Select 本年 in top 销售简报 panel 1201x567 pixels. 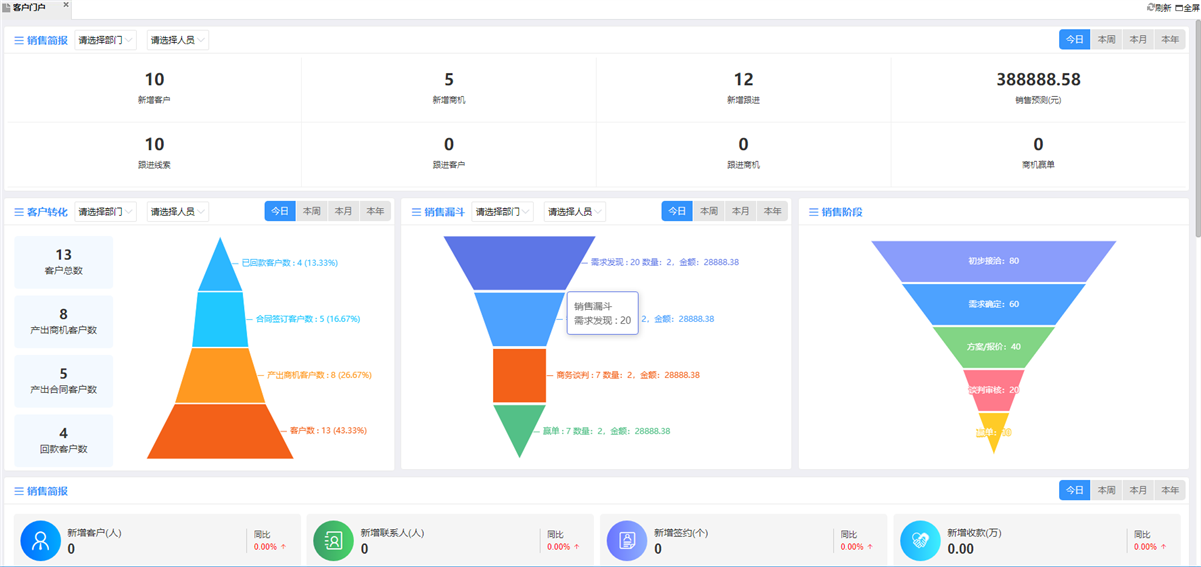pos(1169,40)
